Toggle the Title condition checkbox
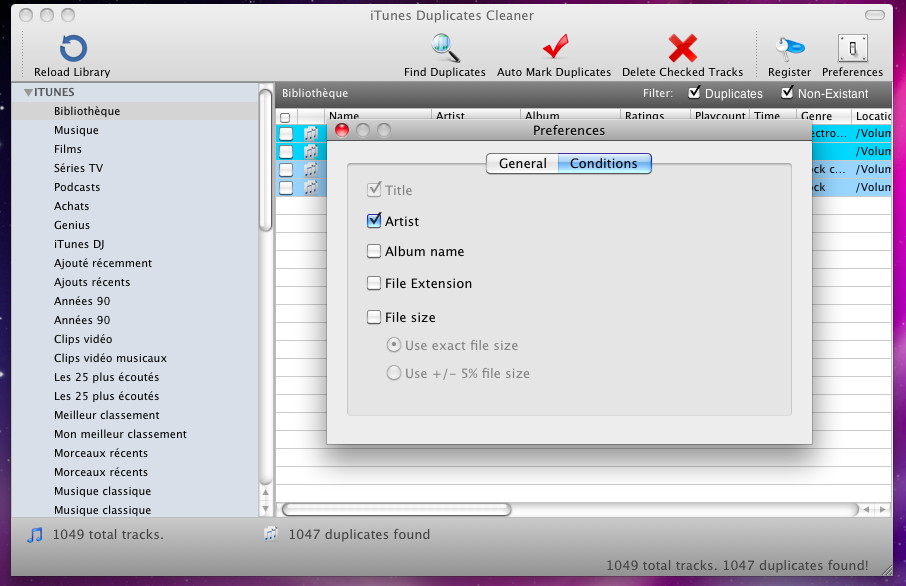This screenshot has height=586, width=906. (374, 189)
